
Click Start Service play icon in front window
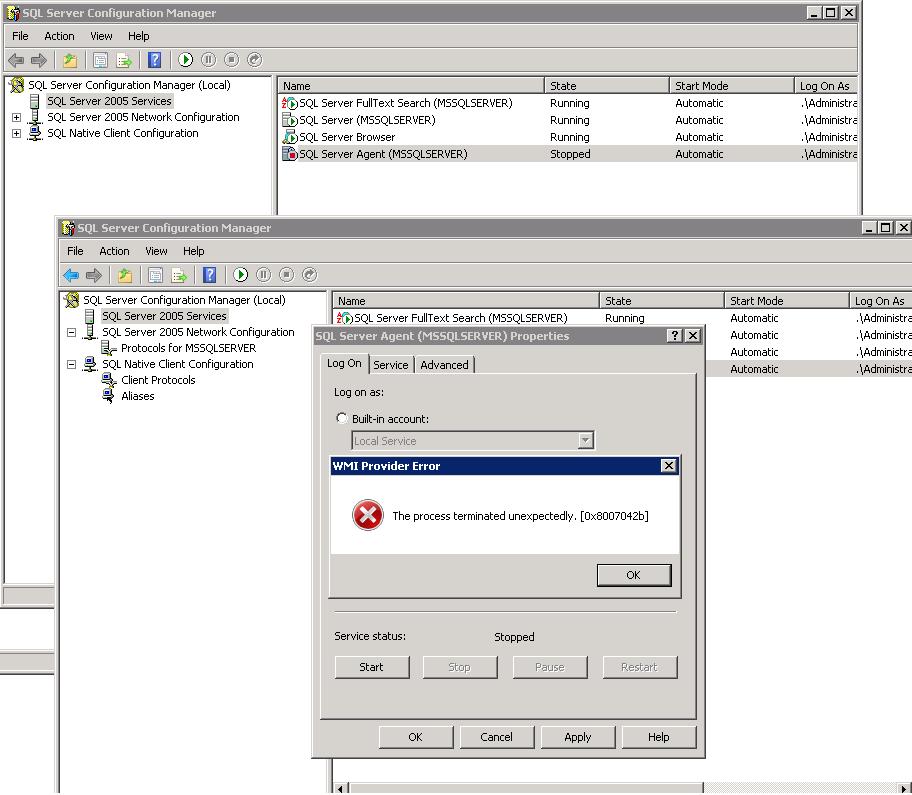point(241,275)
